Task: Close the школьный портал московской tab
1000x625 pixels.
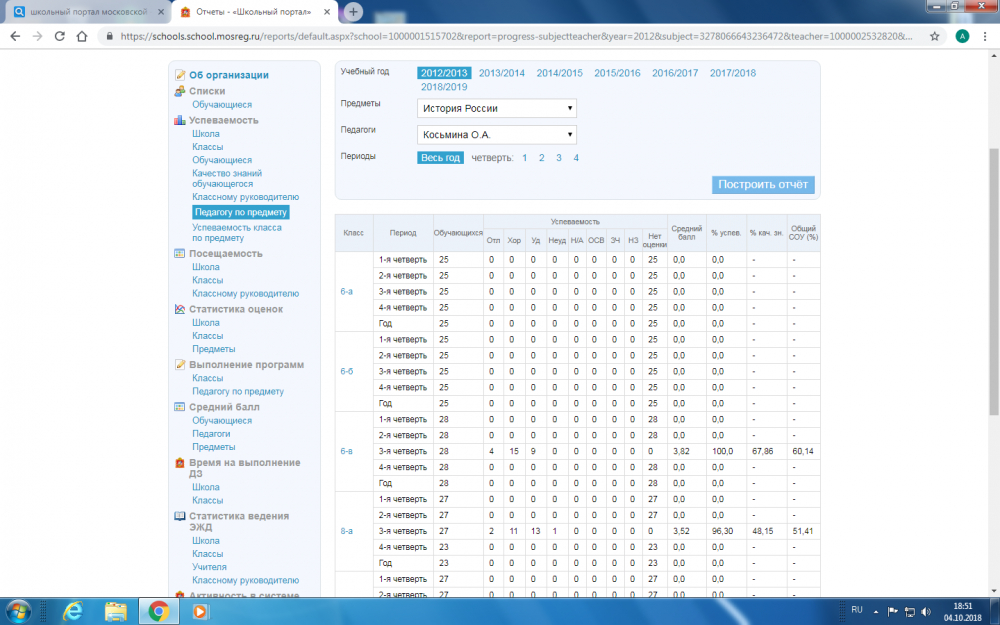Action: (x=160, y=12)
